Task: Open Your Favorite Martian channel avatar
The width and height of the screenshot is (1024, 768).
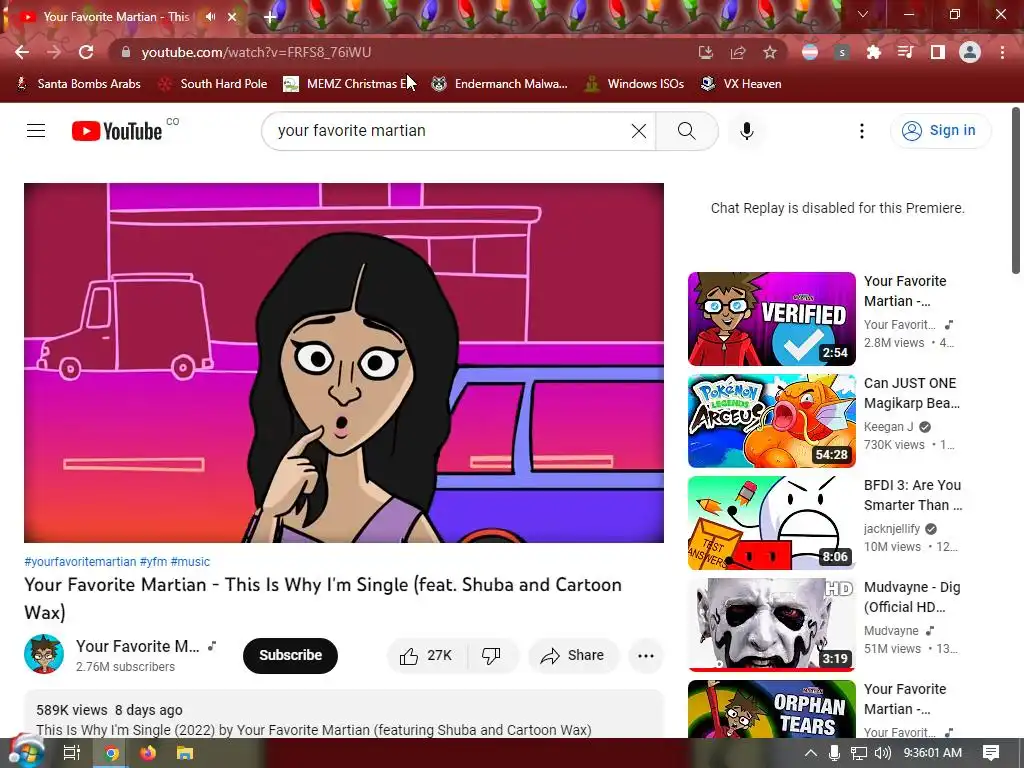Action: [x=44, y=654]
